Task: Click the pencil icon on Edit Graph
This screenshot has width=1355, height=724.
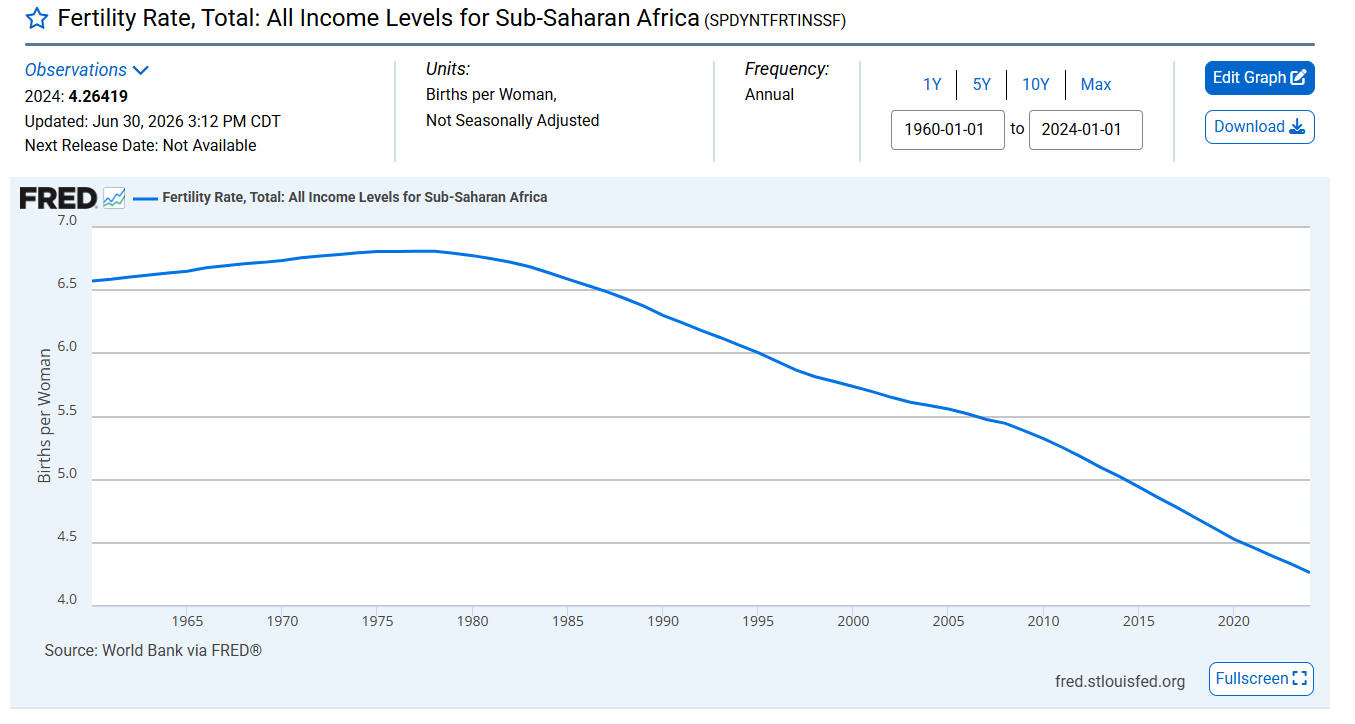Action: tap(1298, 78)
